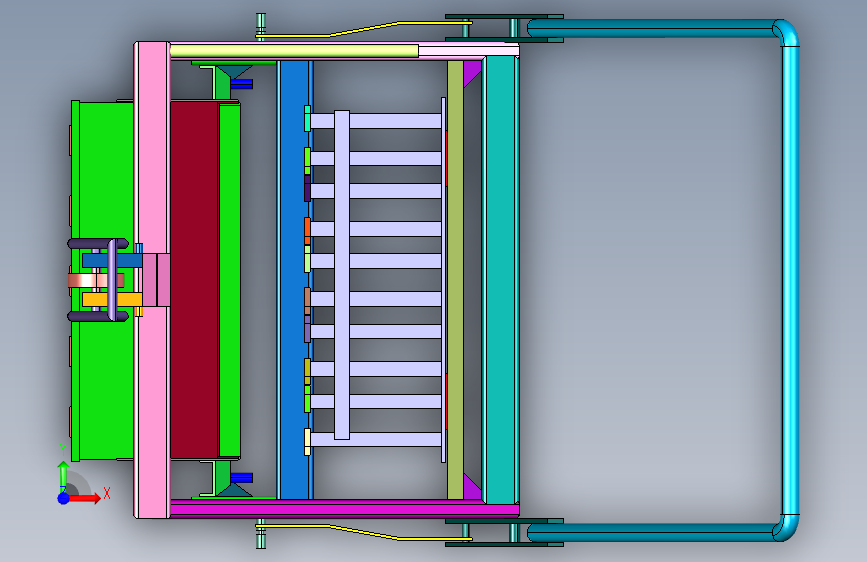The image size is (867, 562).
Task: Select the long vertical lavender cross bar
Action: coord(342,275)
